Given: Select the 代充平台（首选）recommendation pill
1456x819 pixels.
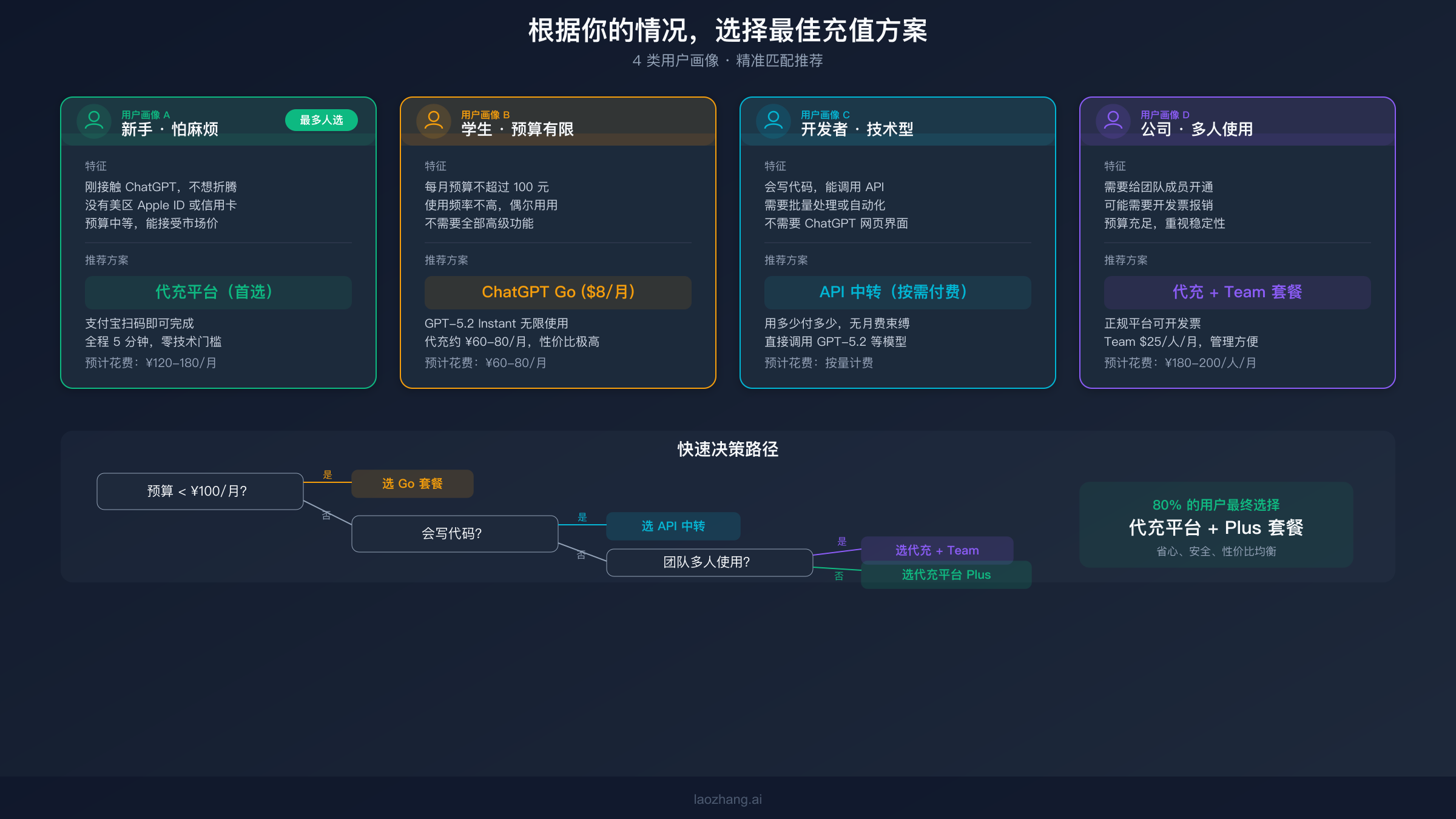Looking at the screenshot, I should click(x=218, y=292).
